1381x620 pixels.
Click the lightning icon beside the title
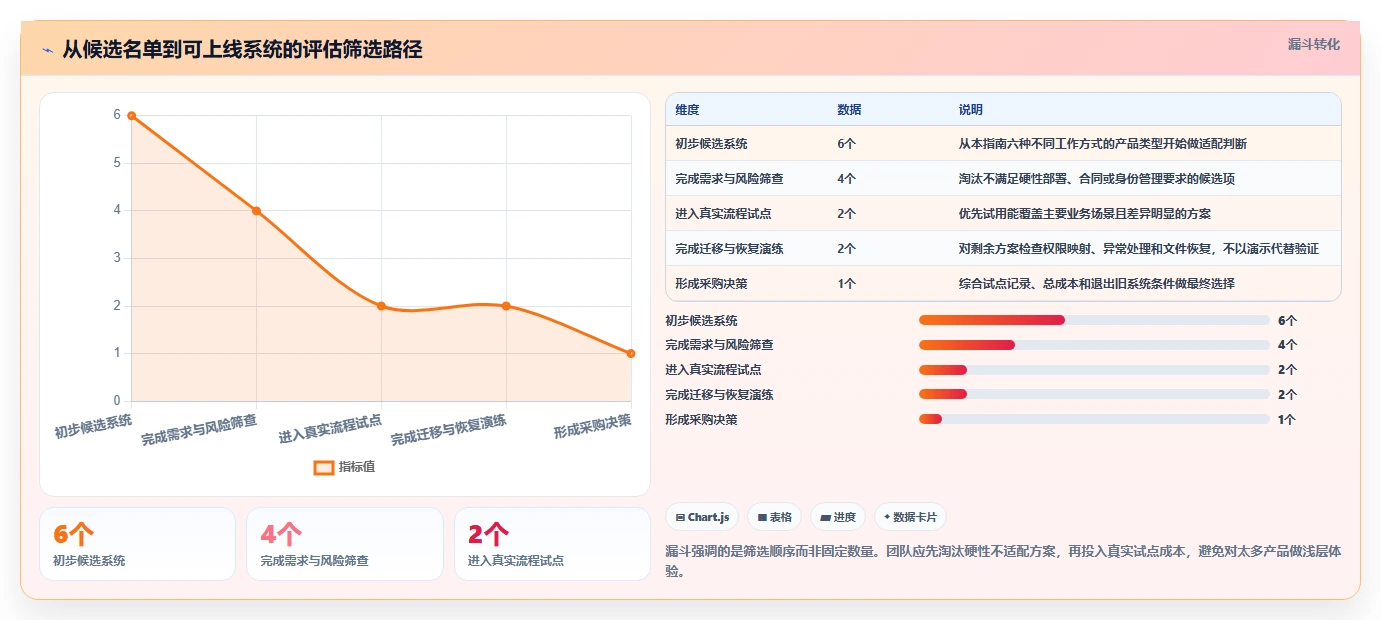[47, 50]
